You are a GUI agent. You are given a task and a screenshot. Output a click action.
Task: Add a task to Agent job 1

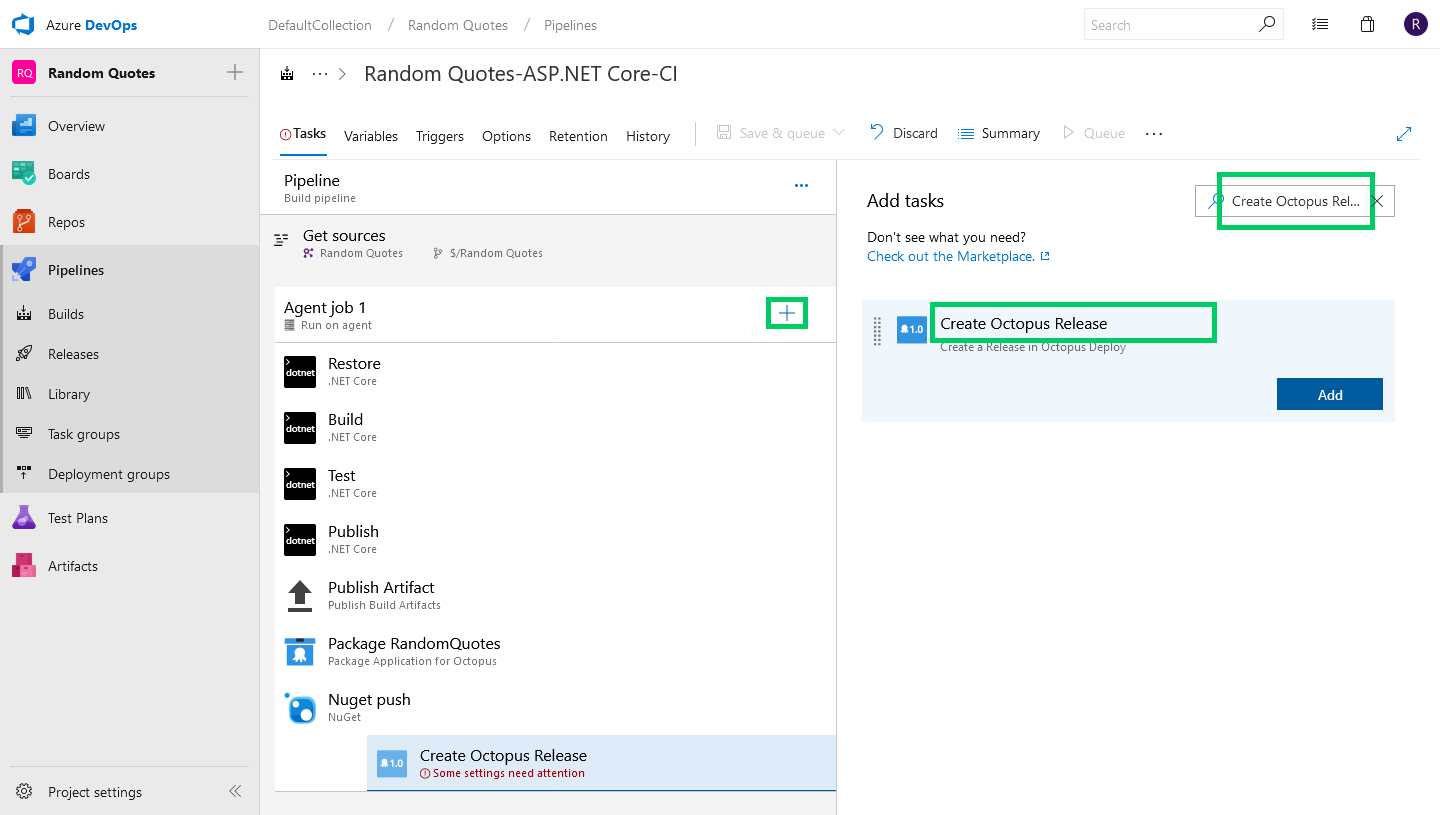[787, 314]
